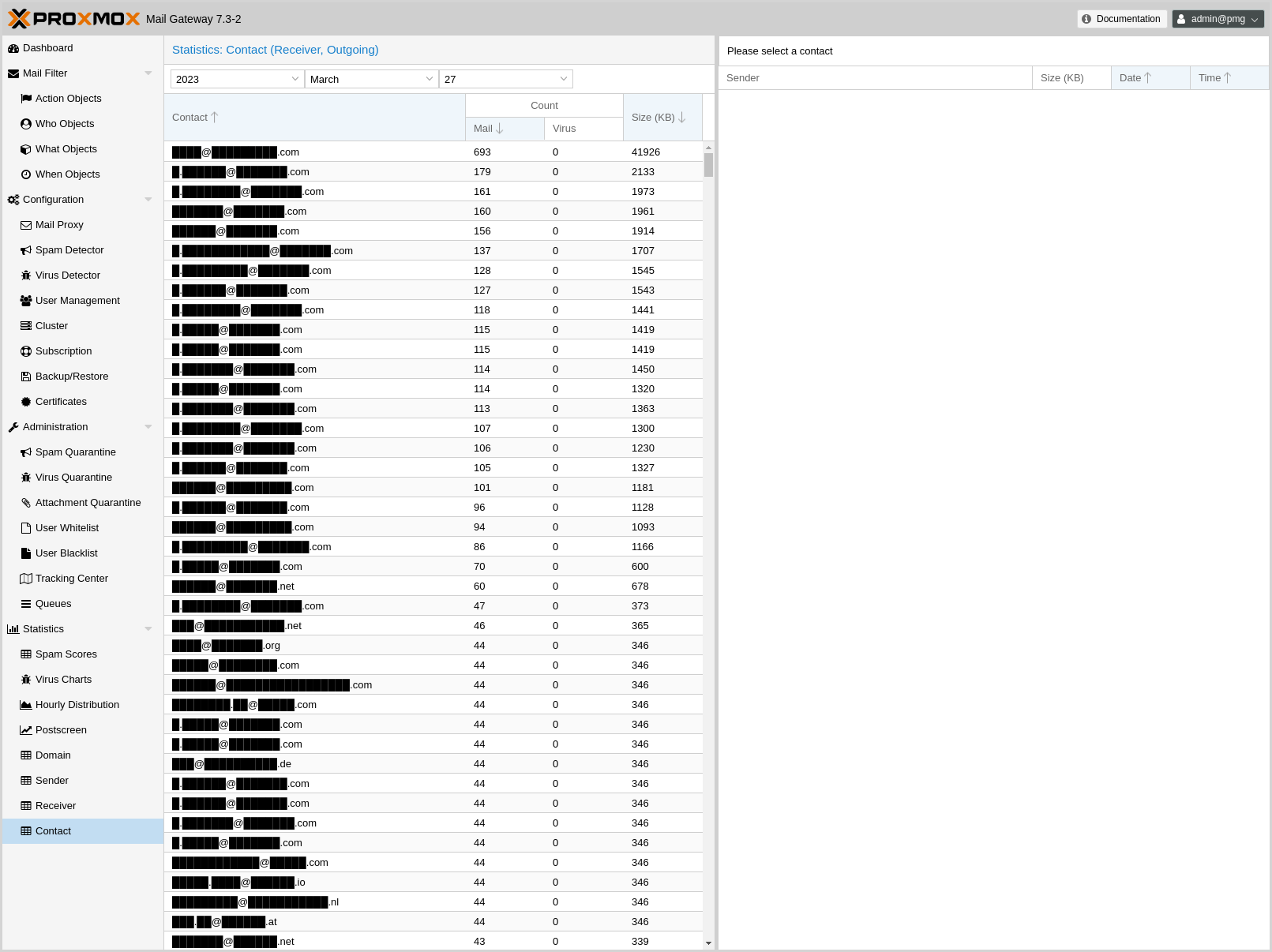Click the Certificates badge icon

(26, 402)
